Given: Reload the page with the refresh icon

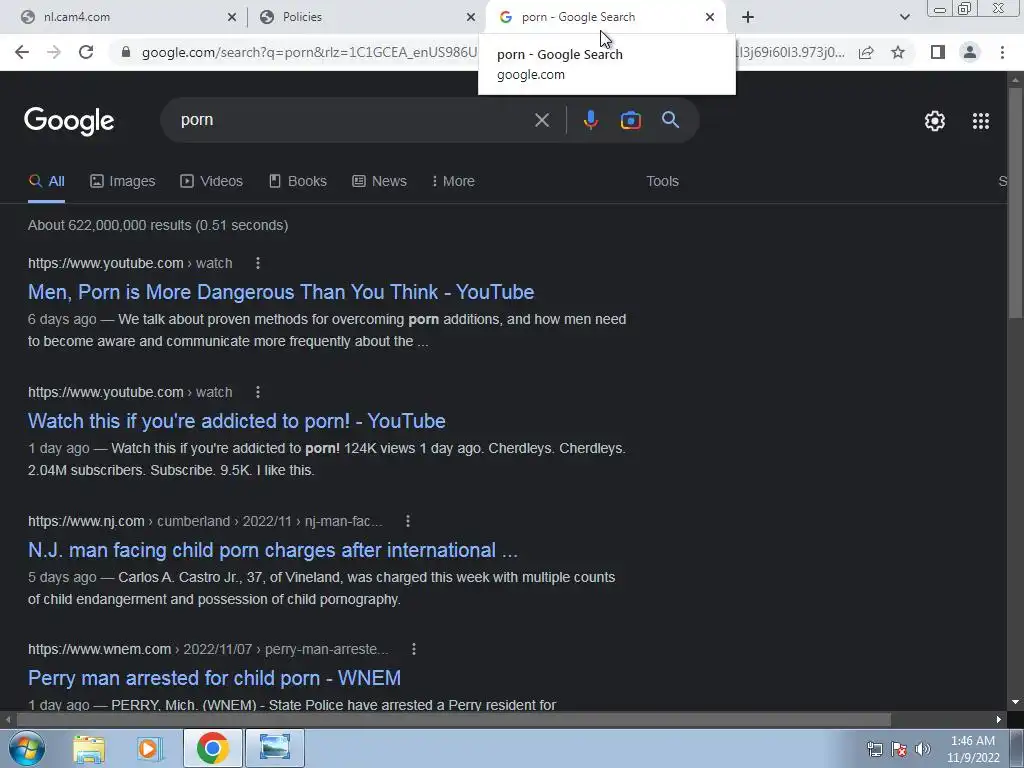Looking at the screenshot, I should 86,52.
